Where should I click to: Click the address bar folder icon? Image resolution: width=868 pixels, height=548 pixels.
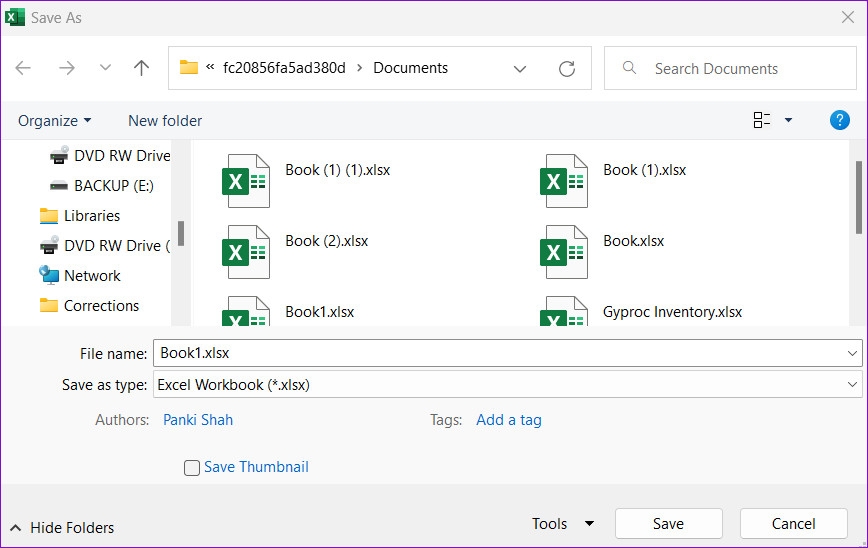click(x=188, y=68)
